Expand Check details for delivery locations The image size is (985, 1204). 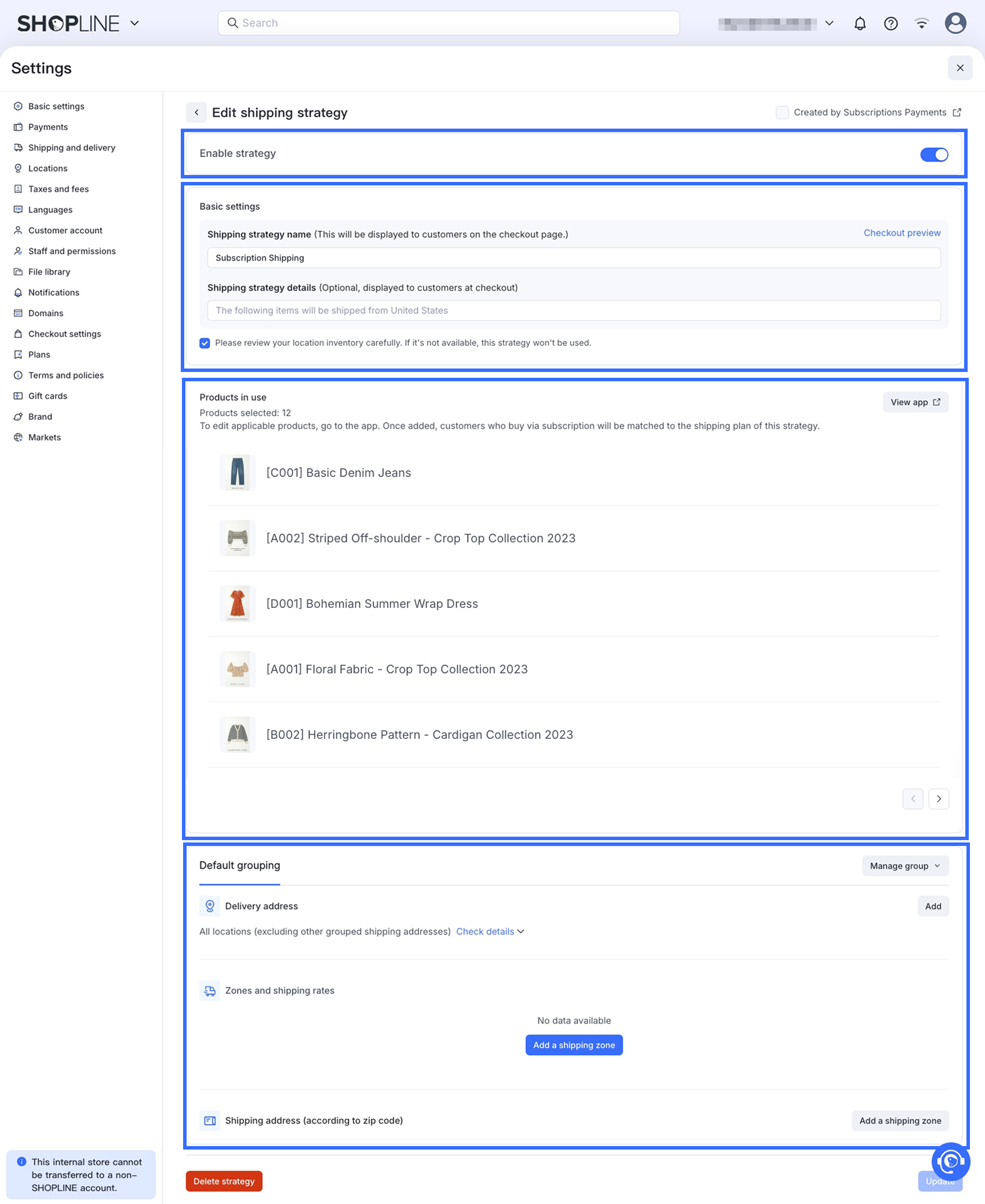click(x=490, y=932)
